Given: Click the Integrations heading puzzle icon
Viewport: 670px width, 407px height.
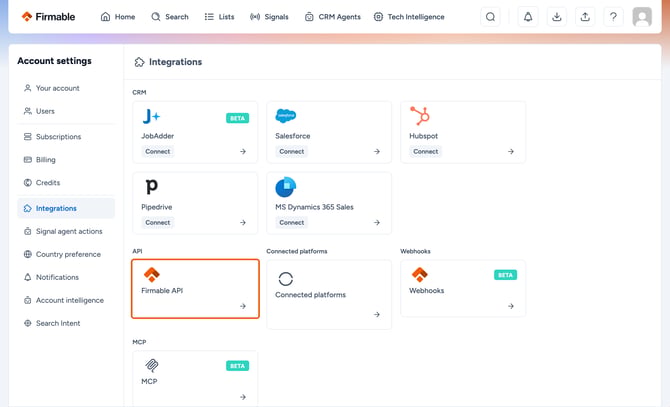Looking at the screenshot, I should click(139, 62).
